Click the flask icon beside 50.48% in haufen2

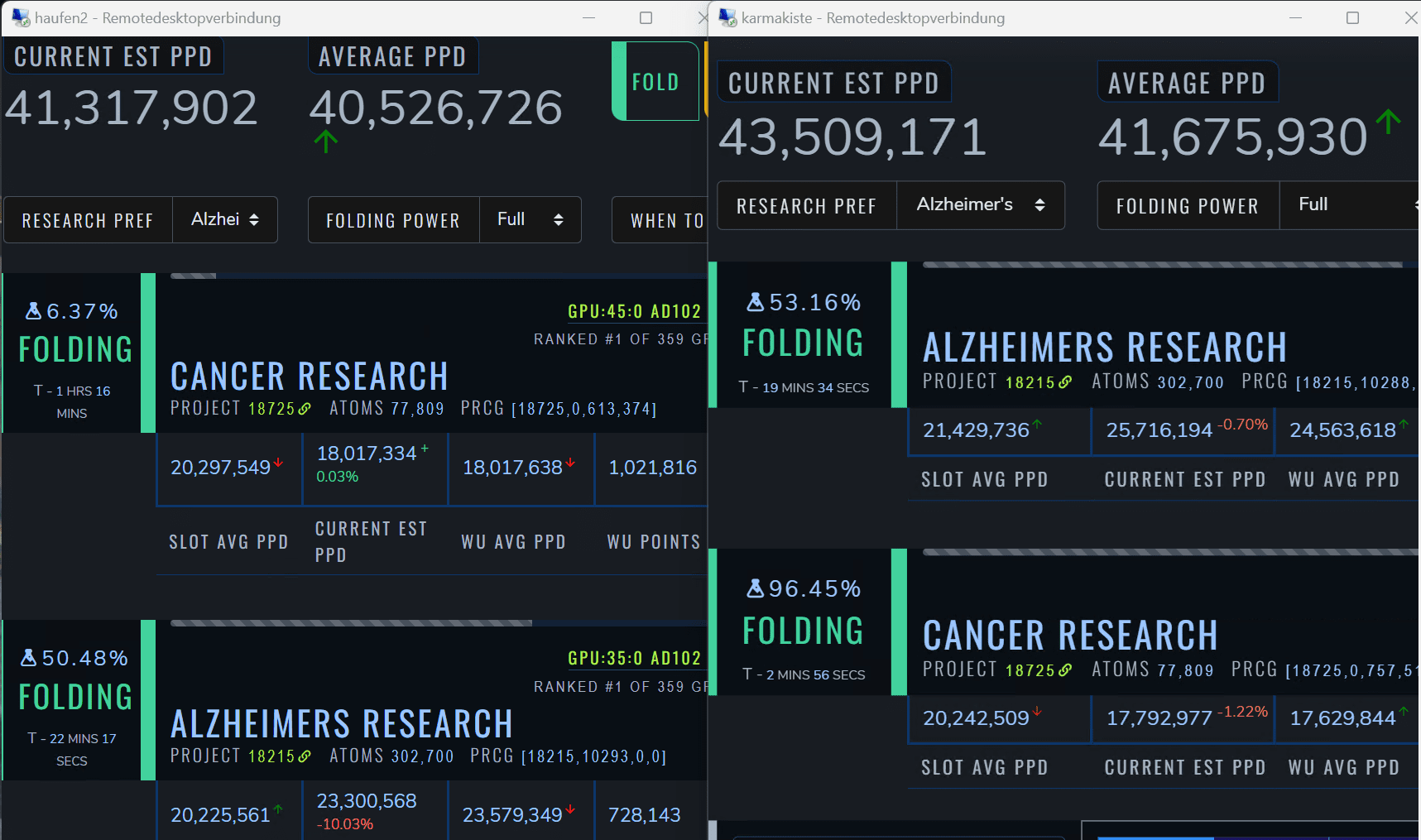click(29, 658)
